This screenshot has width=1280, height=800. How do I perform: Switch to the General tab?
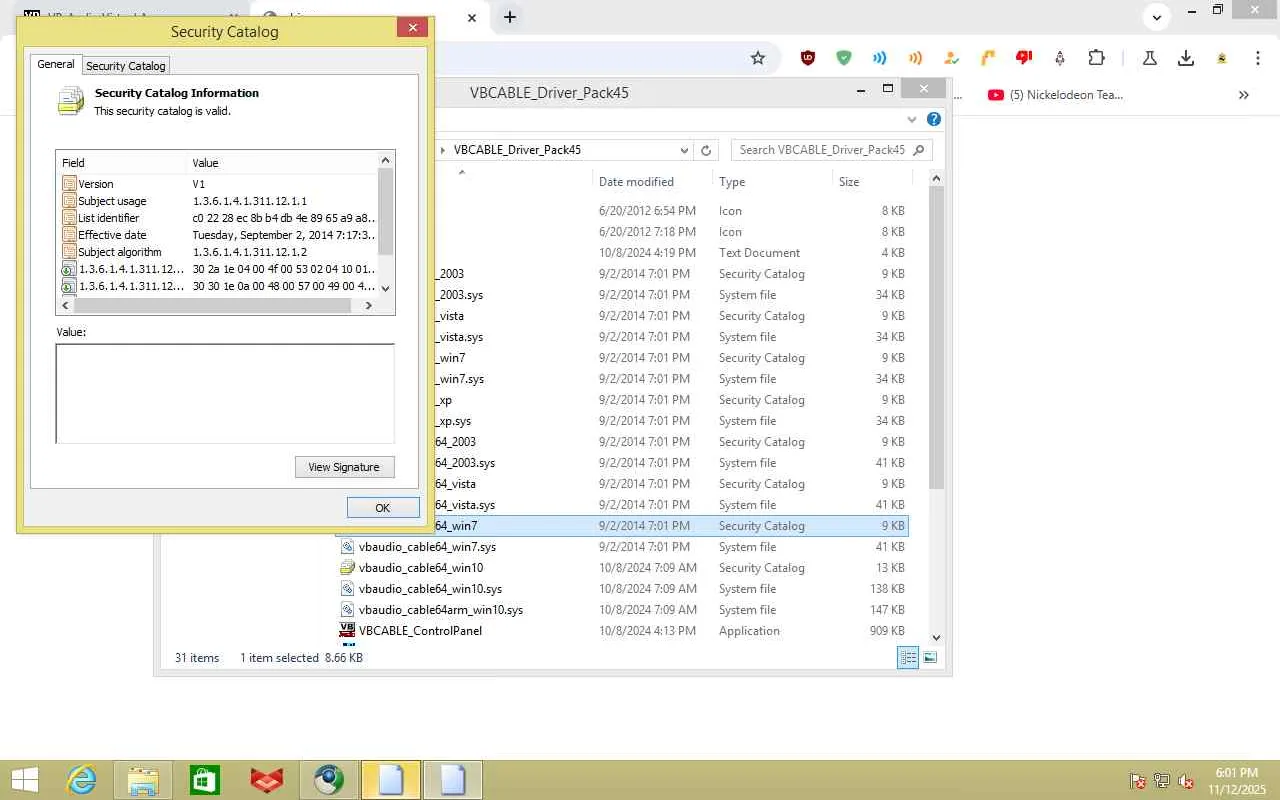point(56,64)
